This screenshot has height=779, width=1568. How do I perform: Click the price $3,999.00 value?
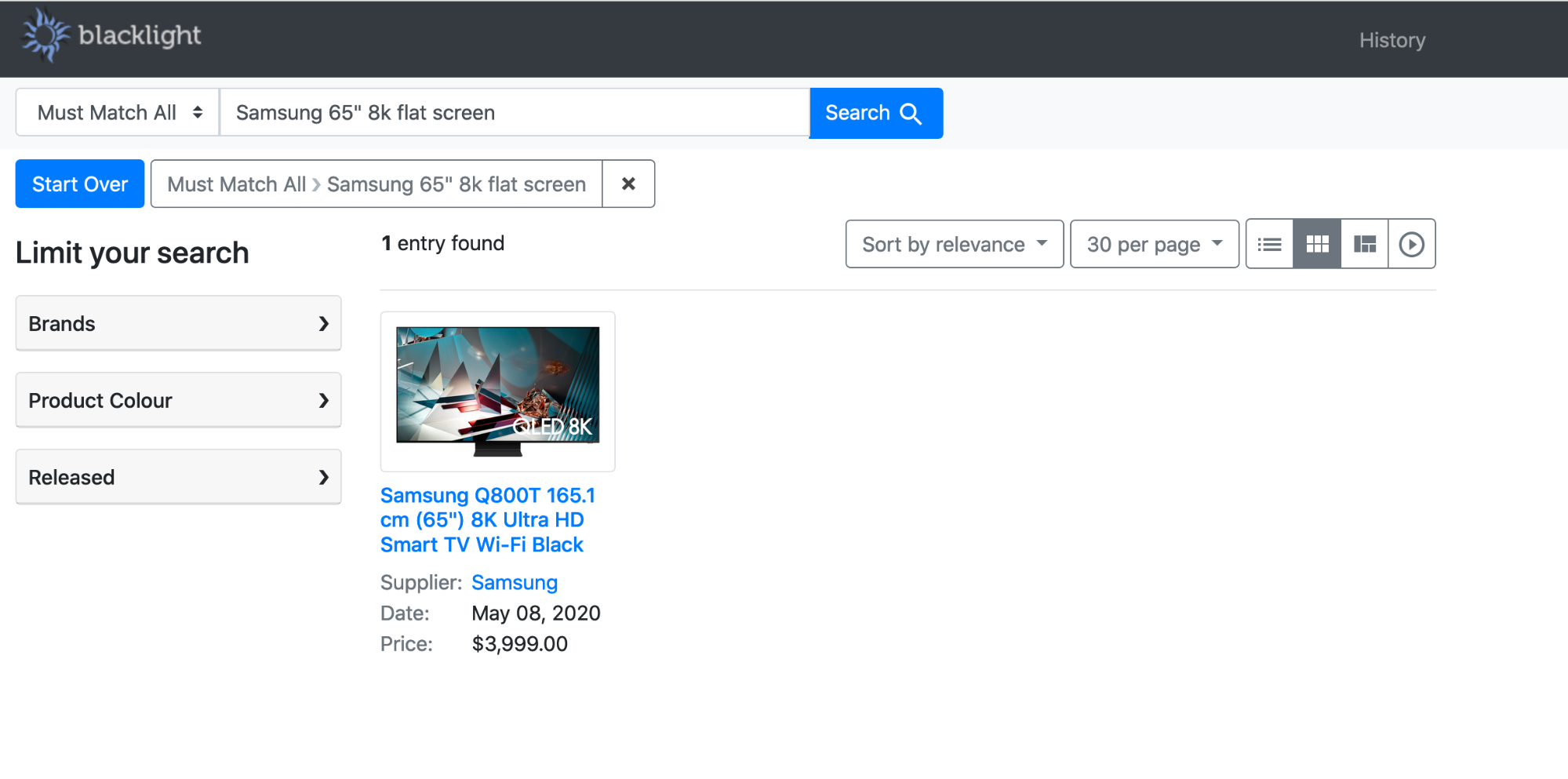tap(519, 644)
